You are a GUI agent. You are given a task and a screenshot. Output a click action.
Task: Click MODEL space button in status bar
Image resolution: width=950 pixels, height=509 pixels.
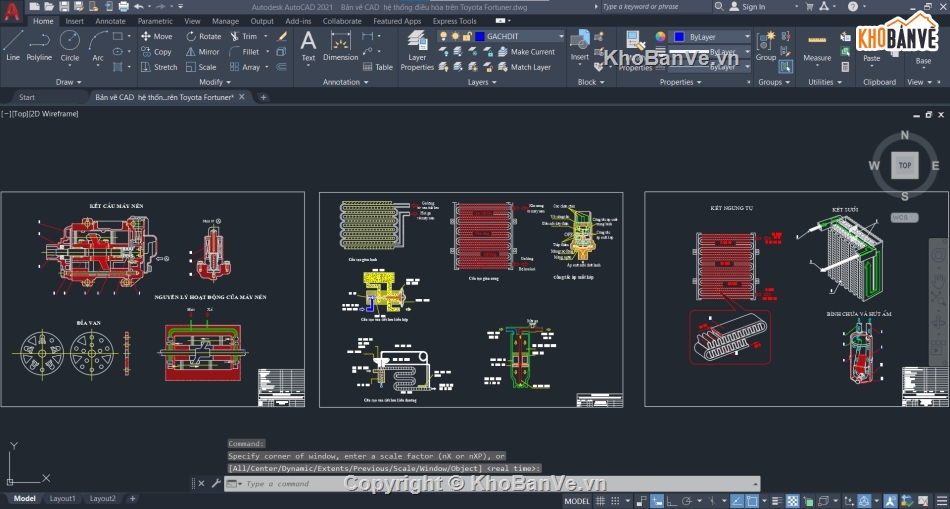click(x=577, y=501)
